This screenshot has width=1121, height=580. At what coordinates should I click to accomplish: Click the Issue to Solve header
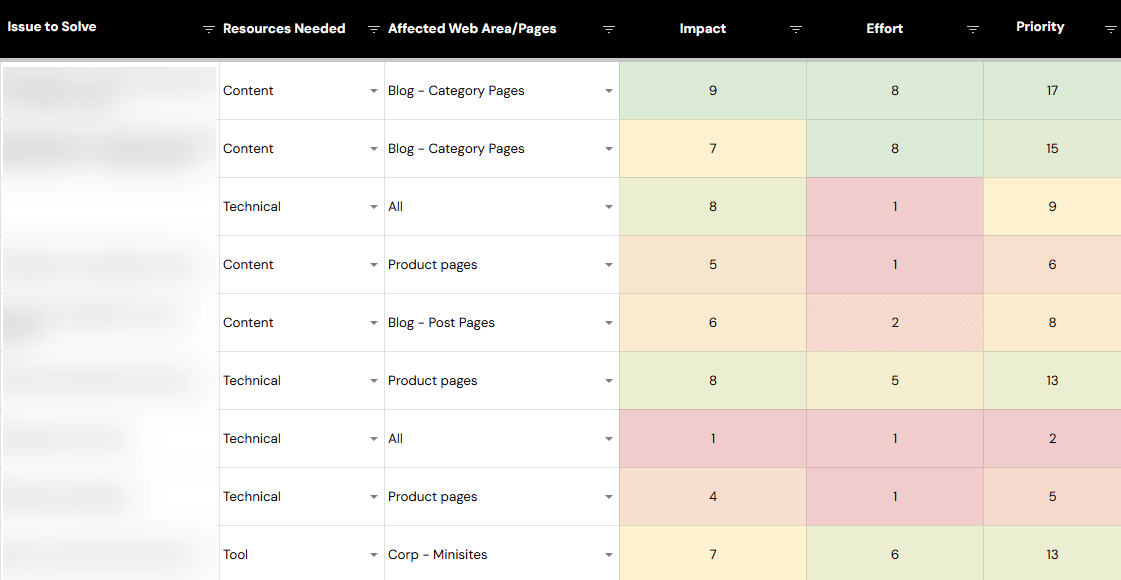tap(52, 26)
